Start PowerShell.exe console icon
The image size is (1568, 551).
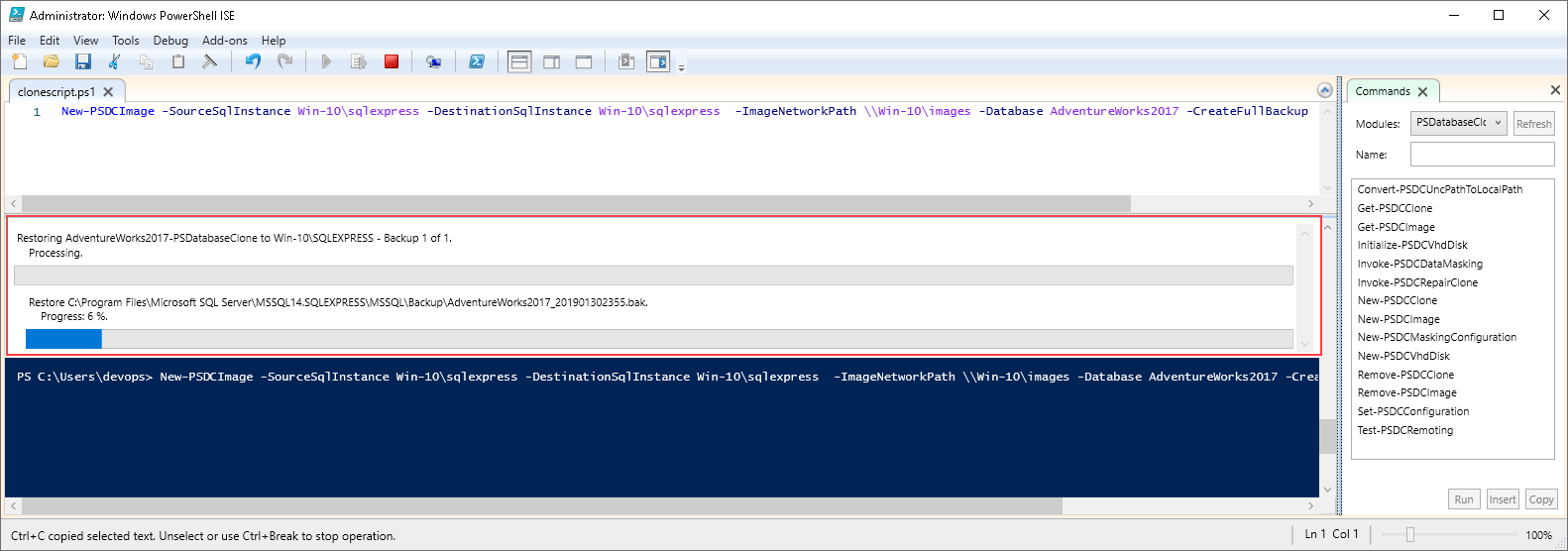click(x=477, y=61)
